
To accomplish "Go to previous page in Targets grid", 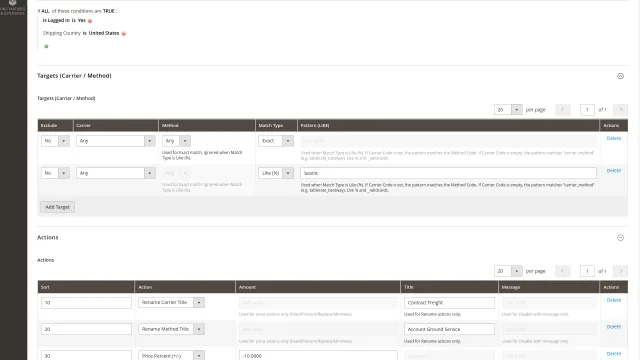I will click(562, 110).
